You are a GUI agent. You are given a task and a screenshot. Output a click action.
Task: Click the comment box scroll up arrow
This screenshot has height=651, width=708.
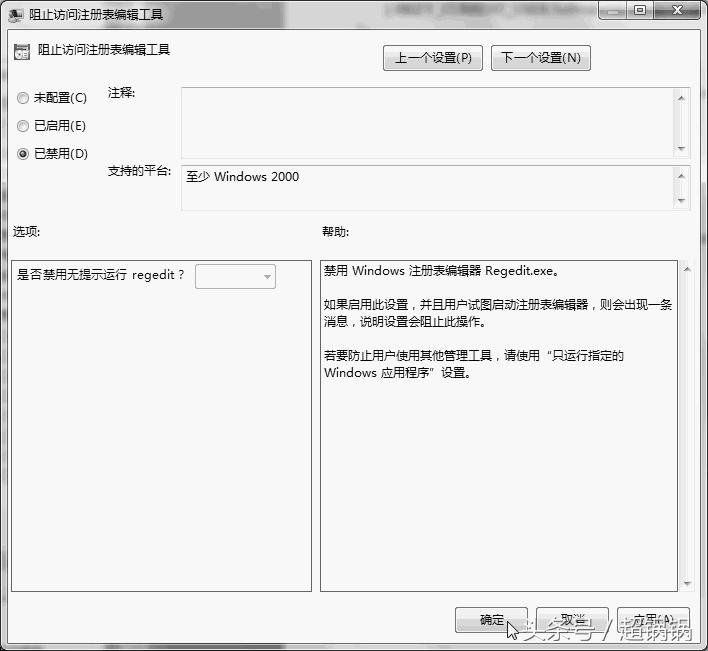click(681, 98)
